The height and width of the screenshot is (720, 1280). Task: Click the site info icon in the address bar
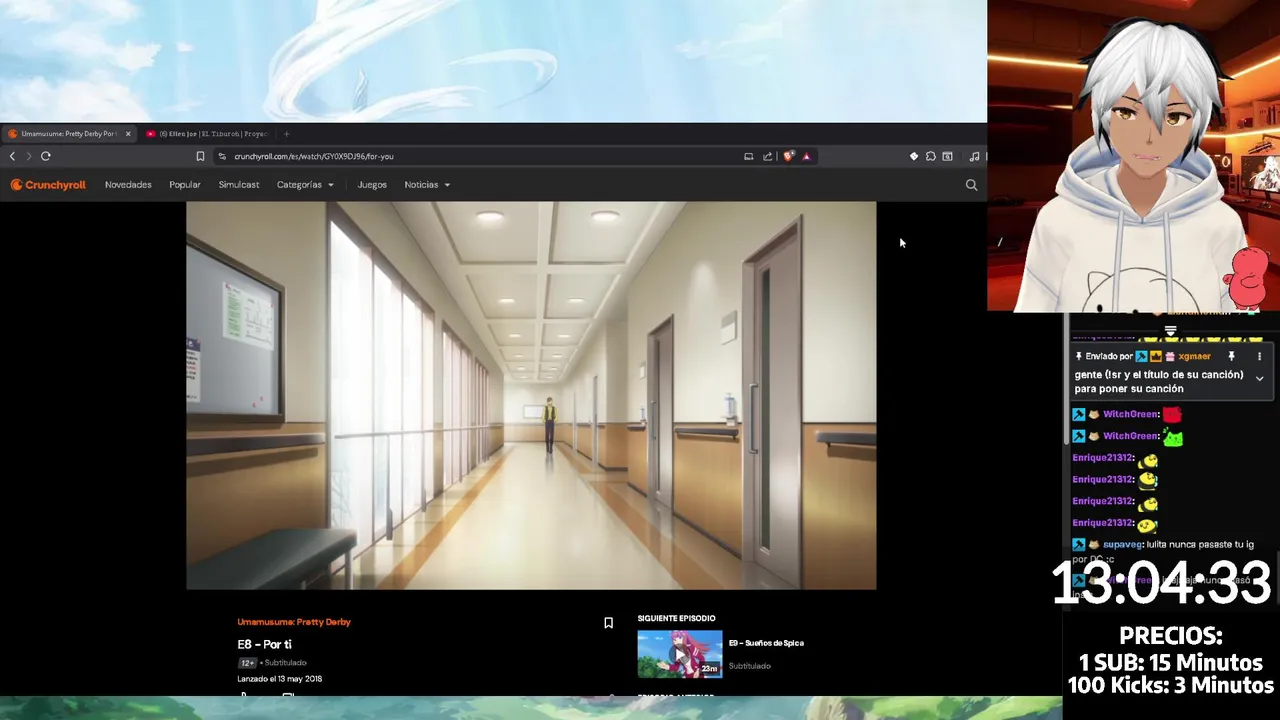click(x=222, y=156)
